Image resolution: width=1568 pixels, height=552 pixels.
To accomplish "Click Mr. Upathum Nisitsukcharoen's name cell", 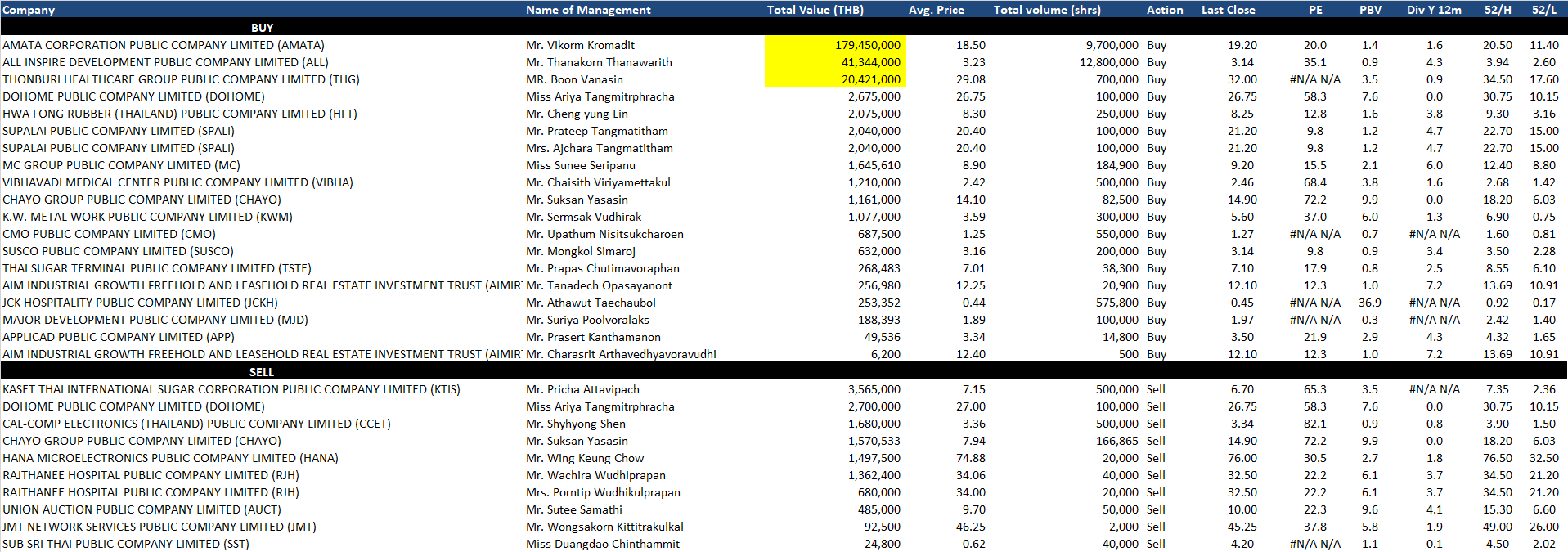I will tap(604, 234).
